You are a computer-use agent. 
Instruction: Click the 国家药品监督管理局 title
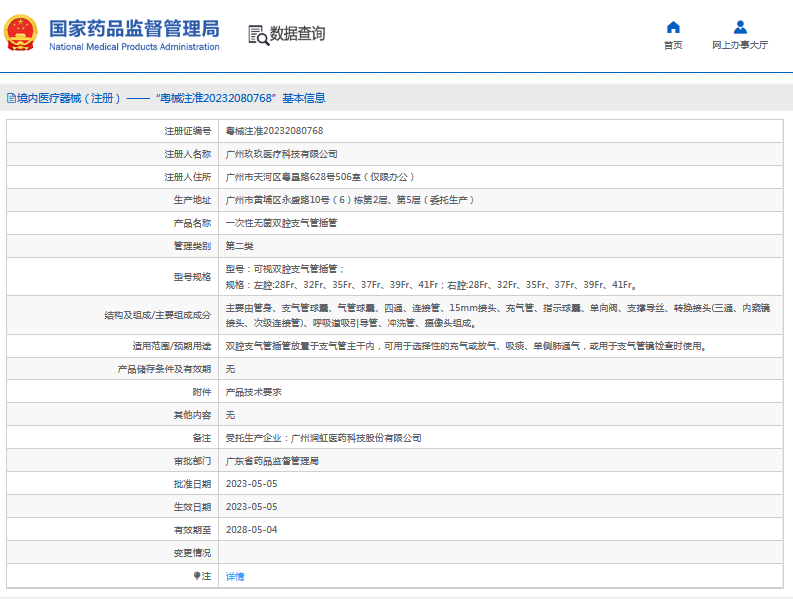pyautogui.click(x=134, y=28)
